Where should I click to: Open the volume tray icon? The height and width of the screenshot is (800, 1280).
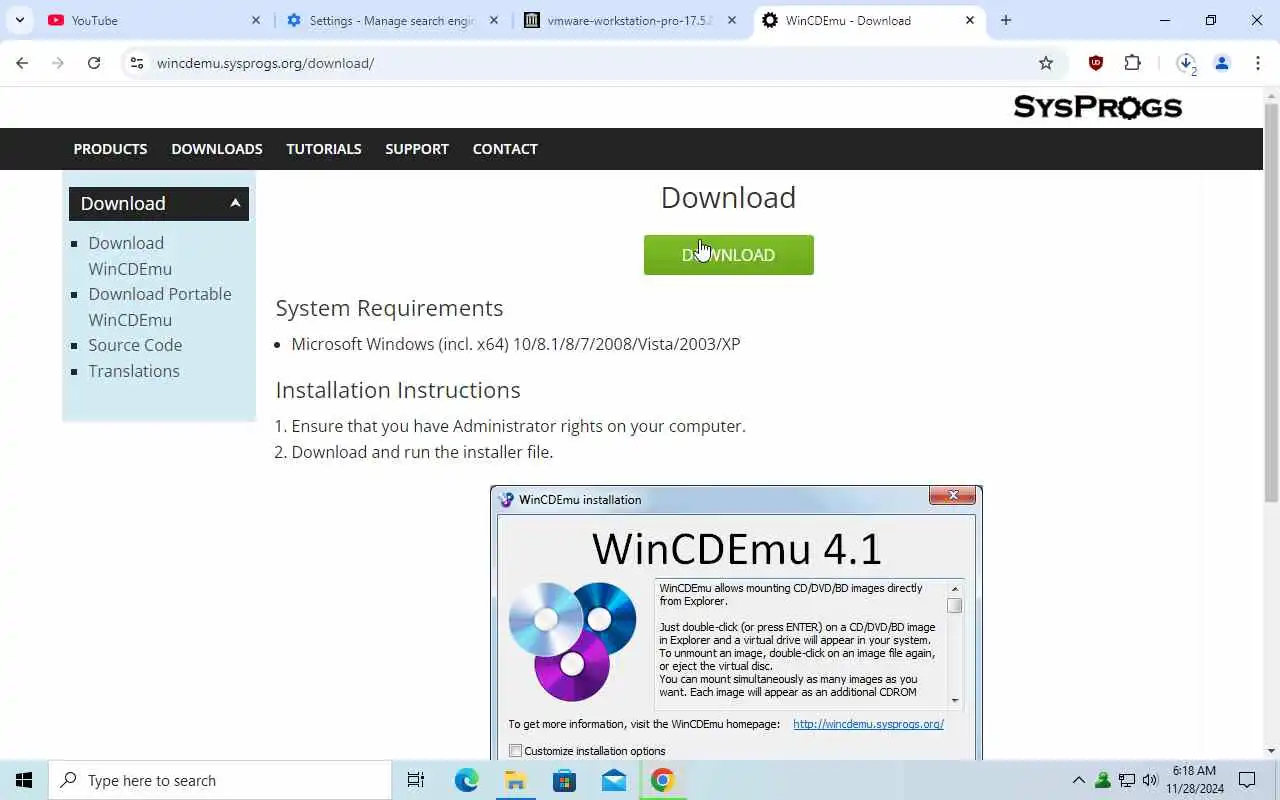[1150, 780]
